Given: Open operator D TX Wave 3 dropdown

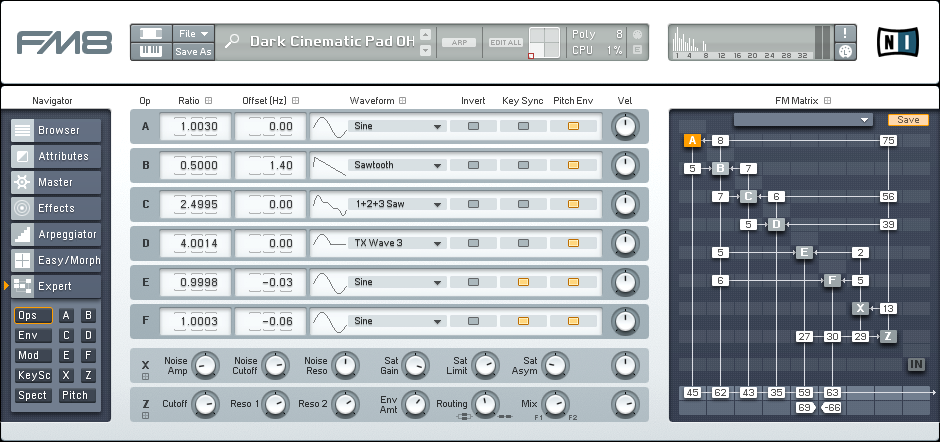Looking at the screenshot, I should click(x=397, y=243).
